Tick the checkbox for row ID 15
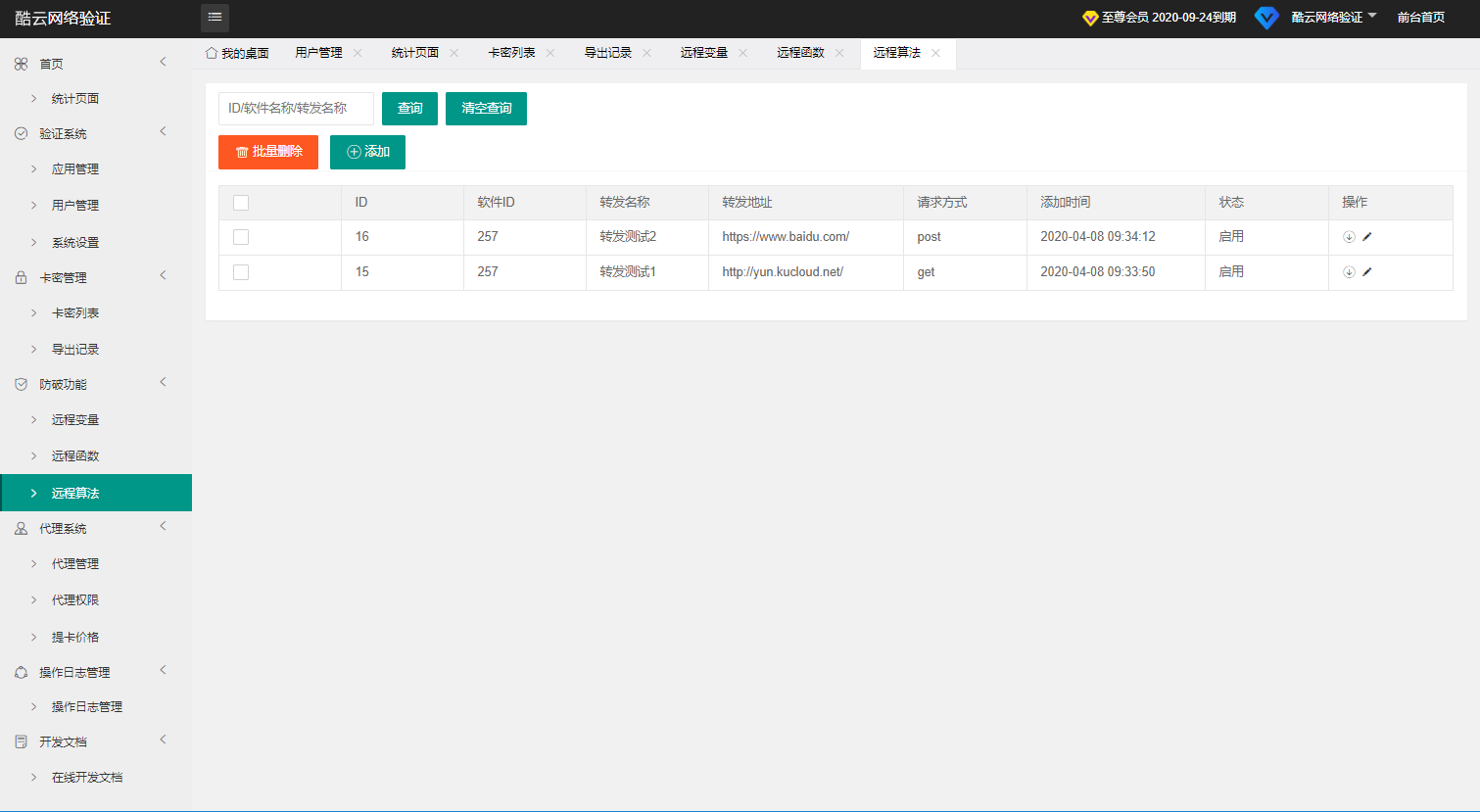 (241, 272)
